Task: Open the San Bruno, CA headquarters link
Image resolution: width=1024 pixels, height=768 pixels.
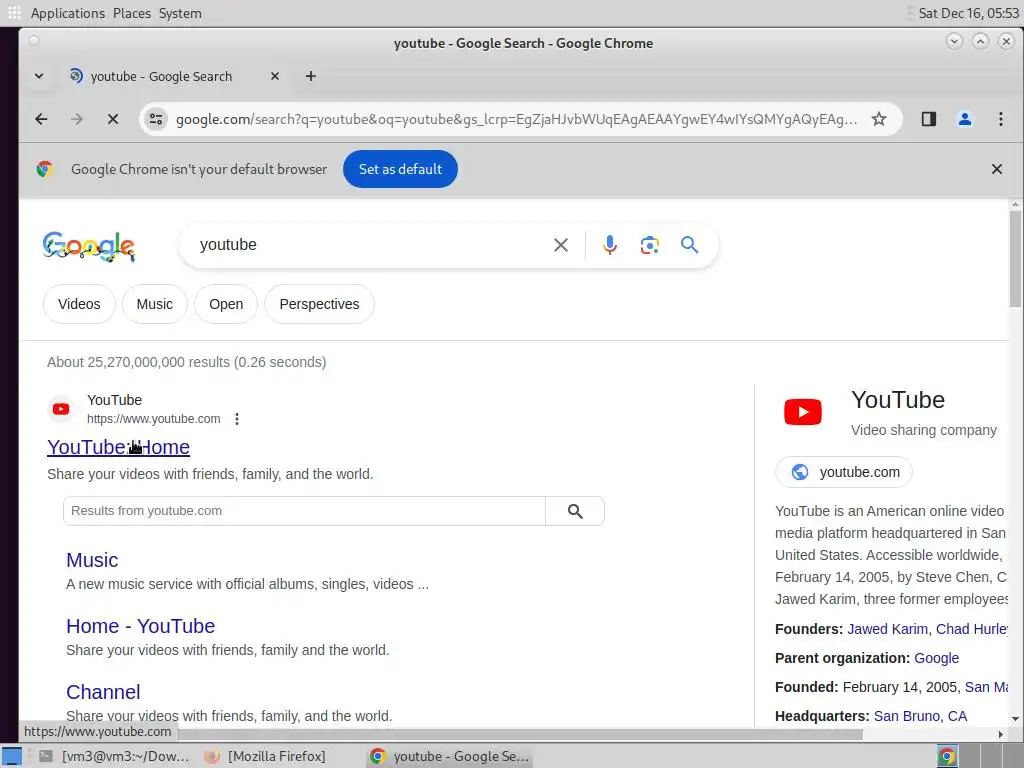Action: point(920,716)
